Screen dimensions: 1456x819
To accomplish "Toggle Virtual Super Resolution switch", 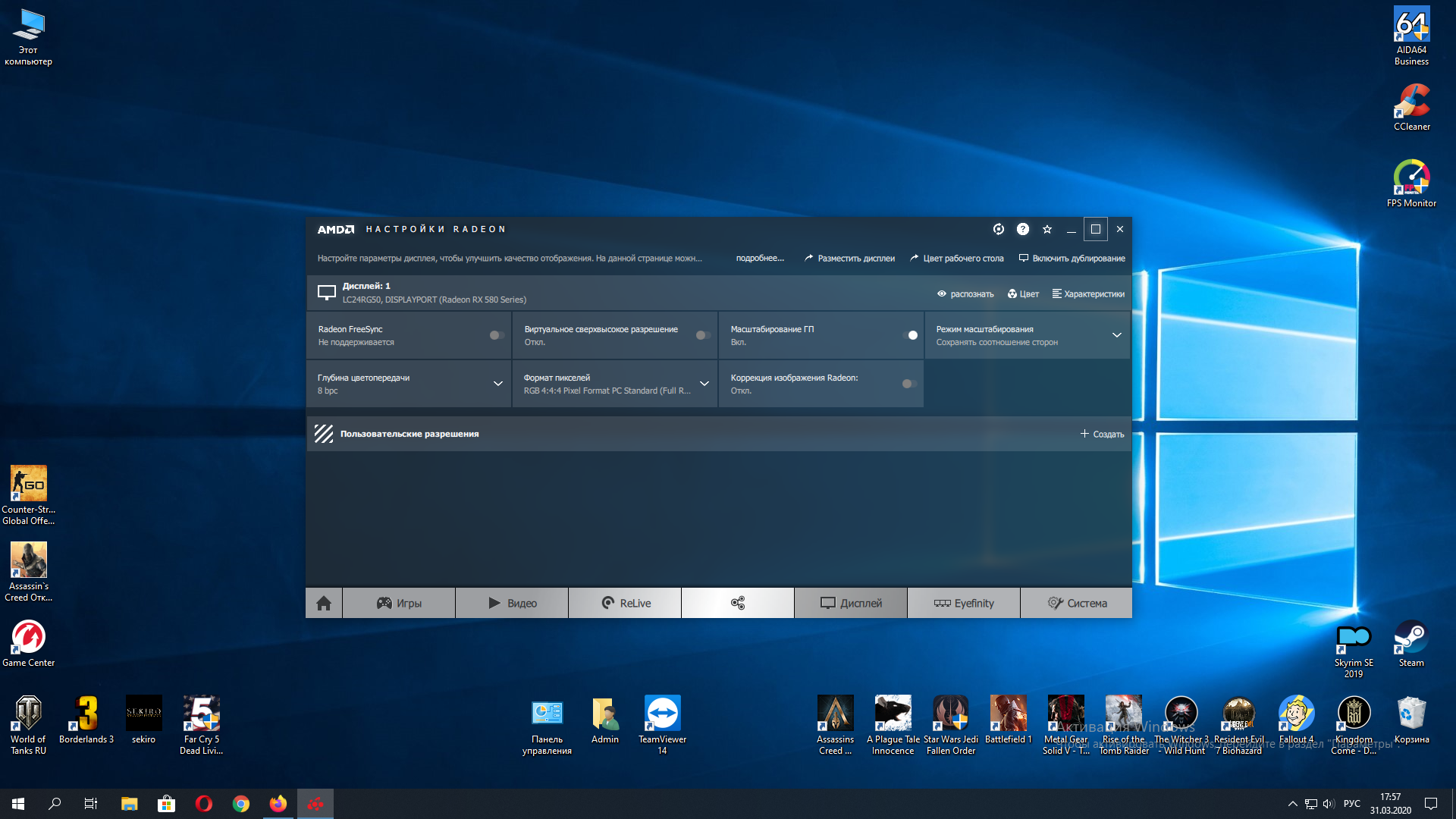I will tap(702, 335).
